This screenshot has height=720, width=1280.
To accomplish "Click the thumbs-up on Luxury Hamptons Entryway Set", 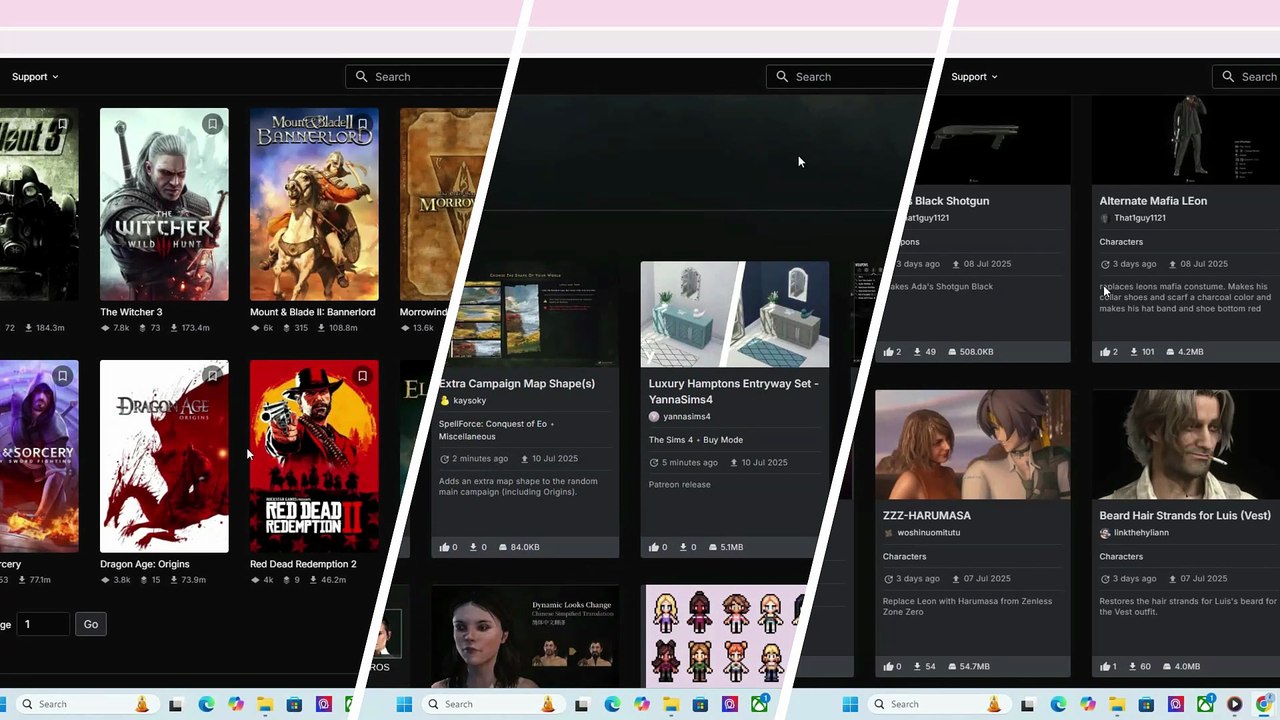I will pos(655,547).
